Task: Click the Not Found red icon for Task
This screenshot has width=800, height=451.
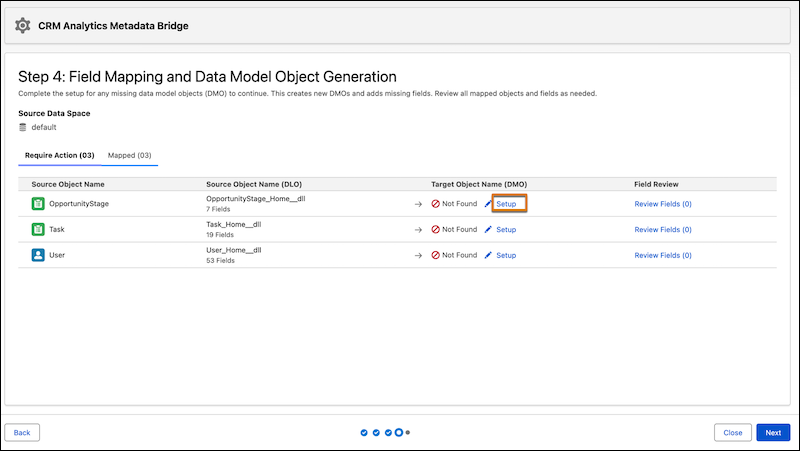Action: (x=435, y=229)
